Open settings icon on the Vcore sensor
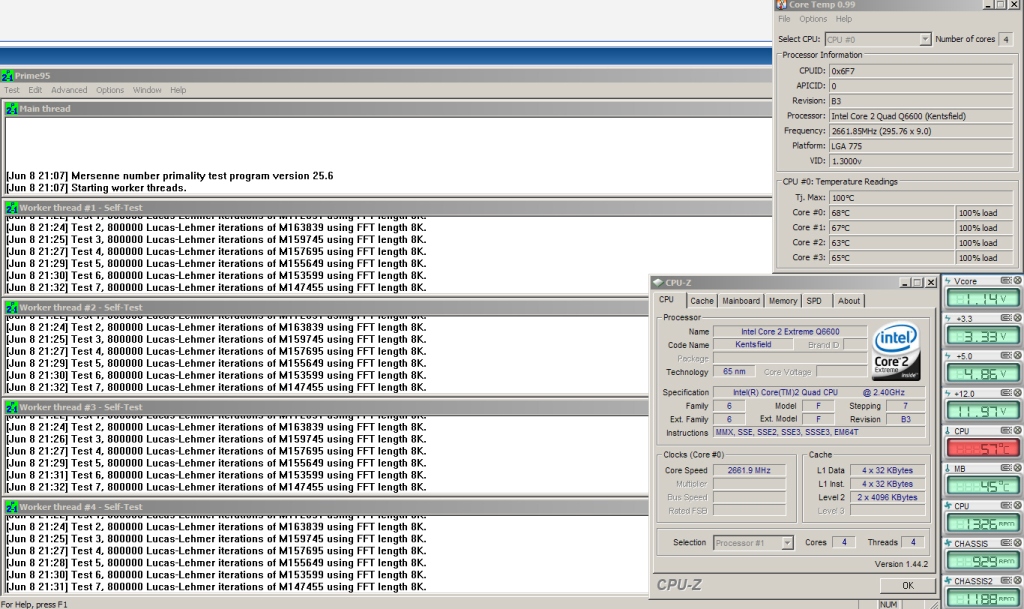1024x609 pixels. [x=1006, y=281]
